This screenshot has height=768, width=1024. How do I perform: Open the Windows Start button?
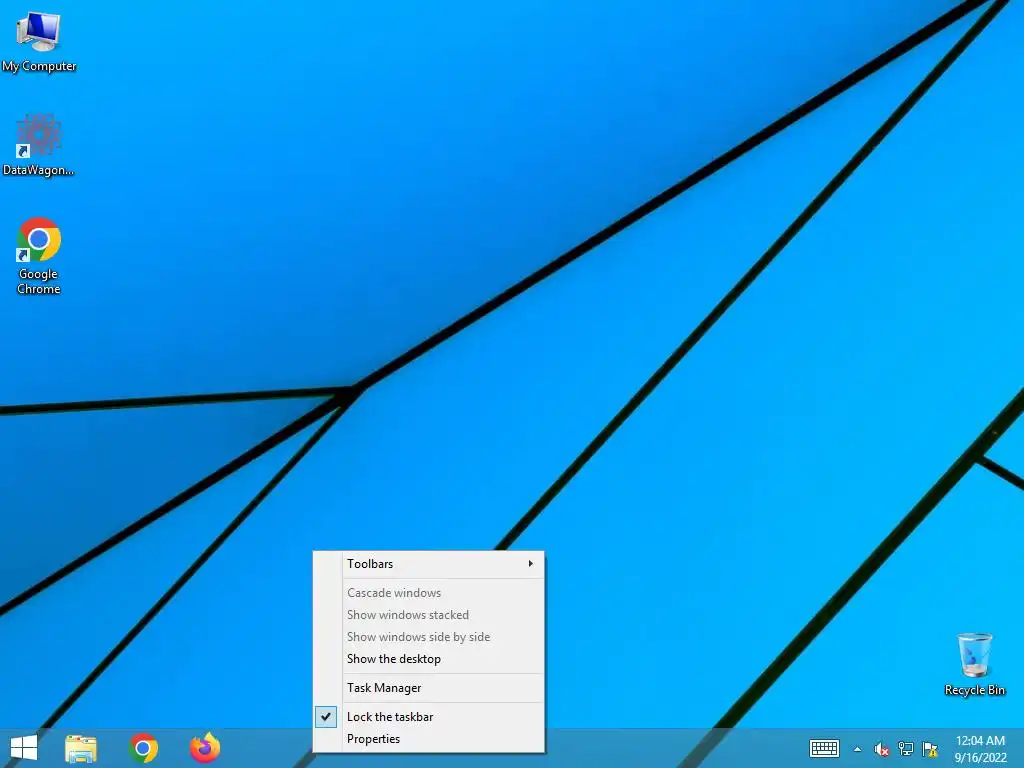24,748
